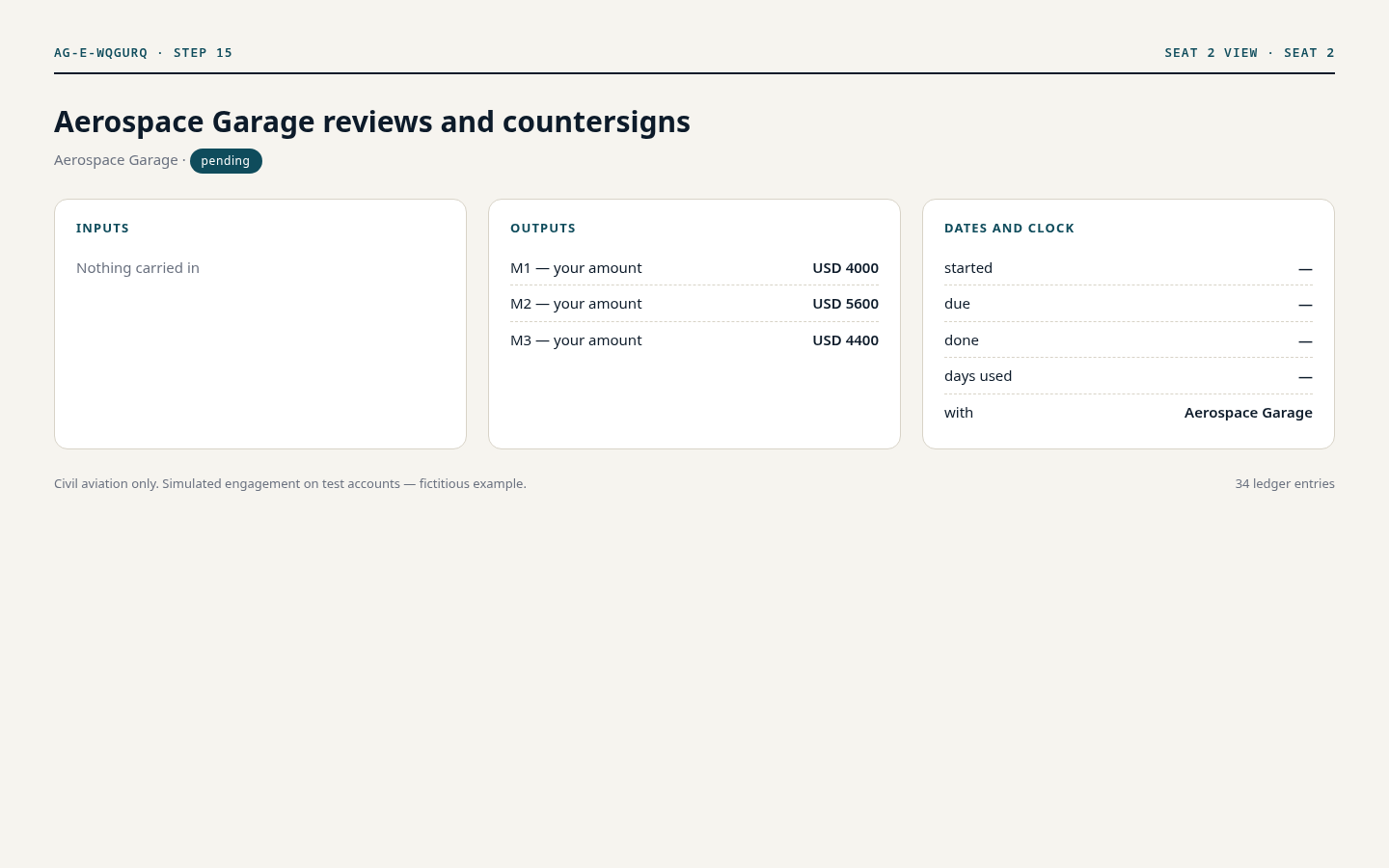Click the Nothing carried in text
Viewport: 1389px width, 868px height.
pyautogui.click(x=138, y=268)
